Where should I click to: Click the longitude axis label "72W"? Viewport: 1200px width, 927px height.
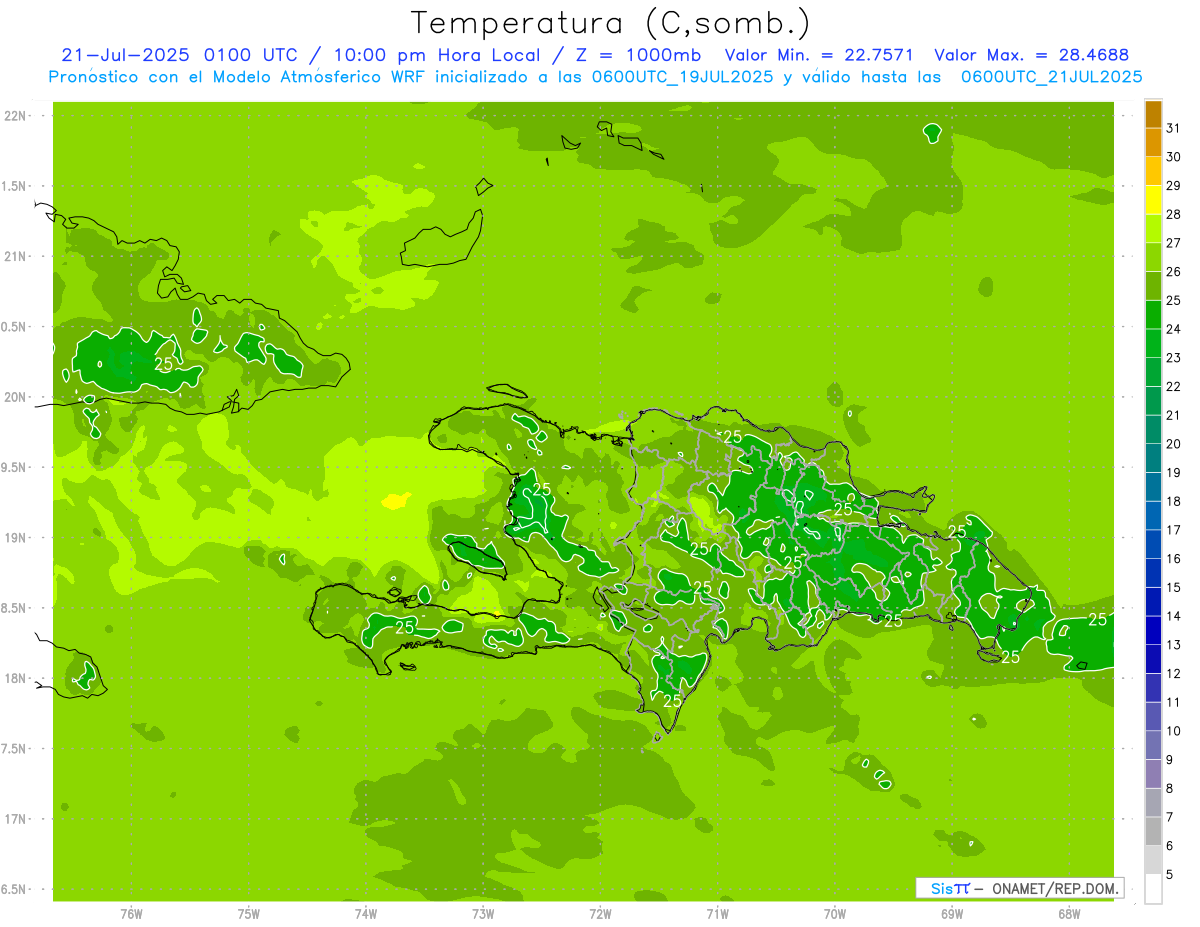pos(600,913)
